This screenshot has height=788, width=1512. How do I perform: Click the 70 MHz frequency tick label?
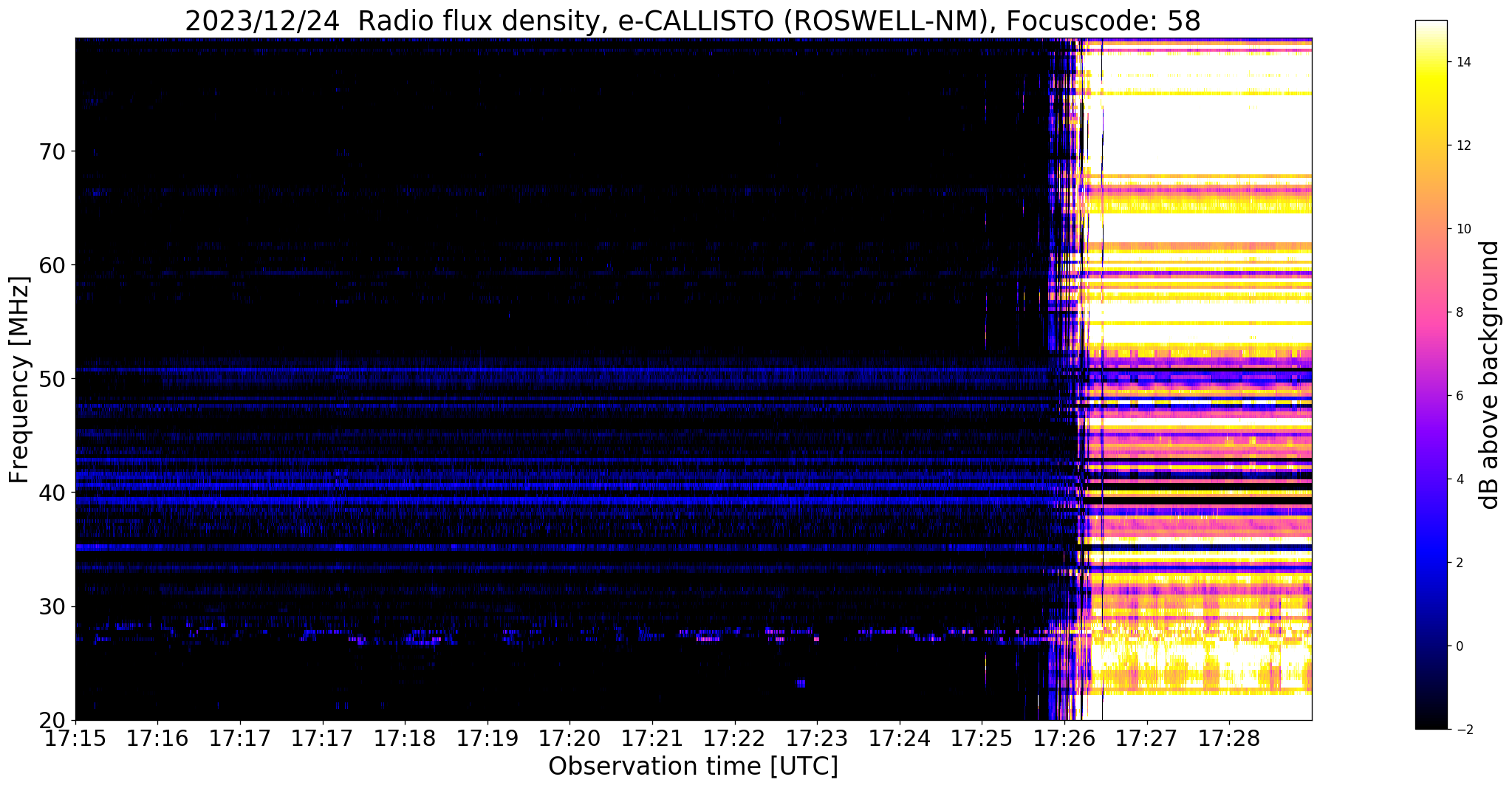(x=52, y=151)
